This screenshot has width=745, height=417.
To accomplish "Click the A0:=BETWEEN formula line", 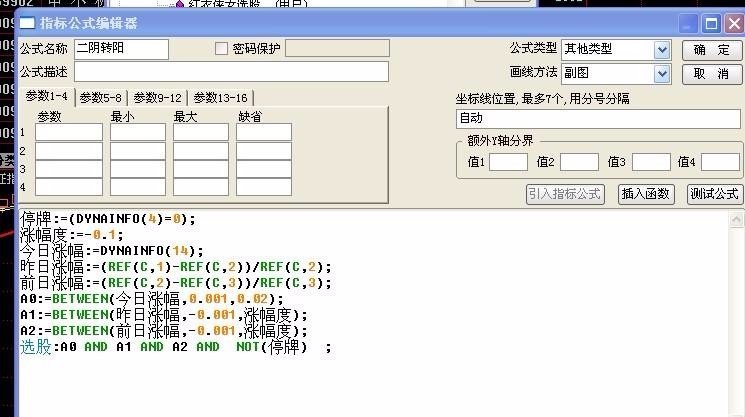I will (x=152, y=299).
